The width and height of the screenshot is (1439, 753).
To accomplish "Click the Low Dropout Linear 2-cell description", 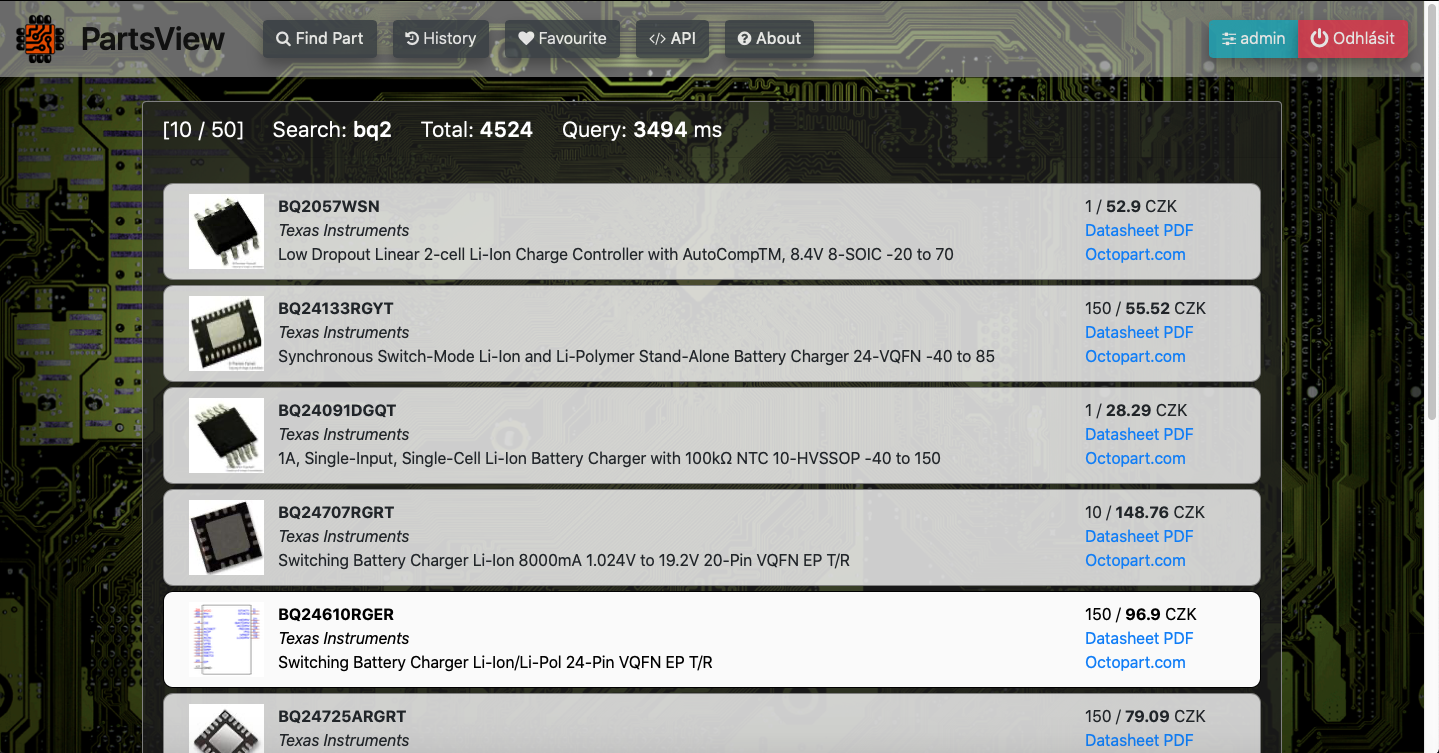I will (616, 254).
